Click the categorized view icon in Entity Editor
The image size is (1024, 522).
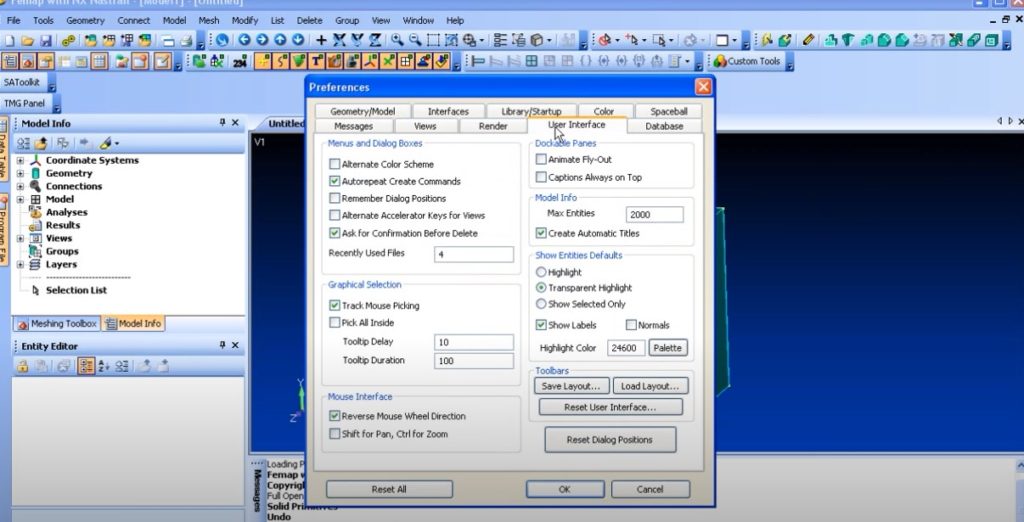tap(86, 367)
